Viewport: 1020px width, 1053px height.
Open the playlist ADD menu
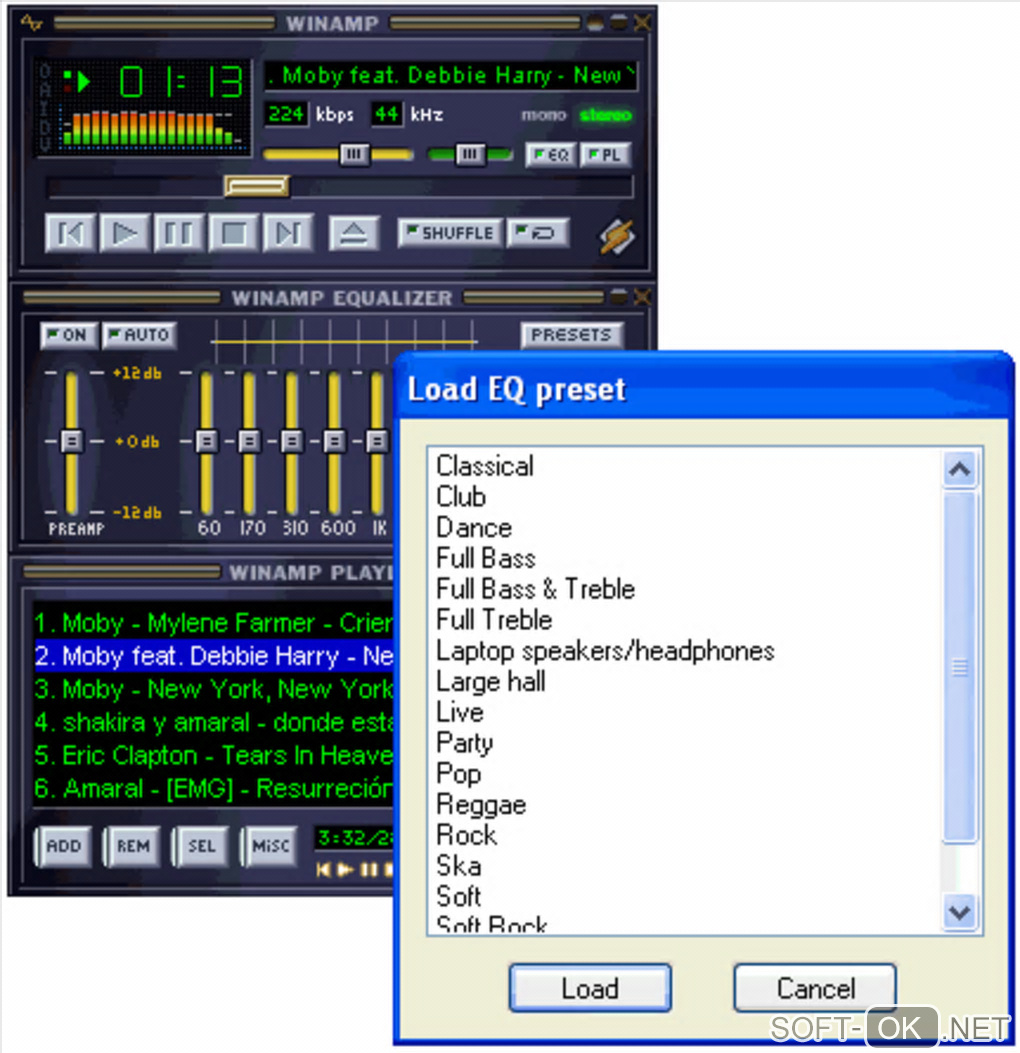pos(63,846)
